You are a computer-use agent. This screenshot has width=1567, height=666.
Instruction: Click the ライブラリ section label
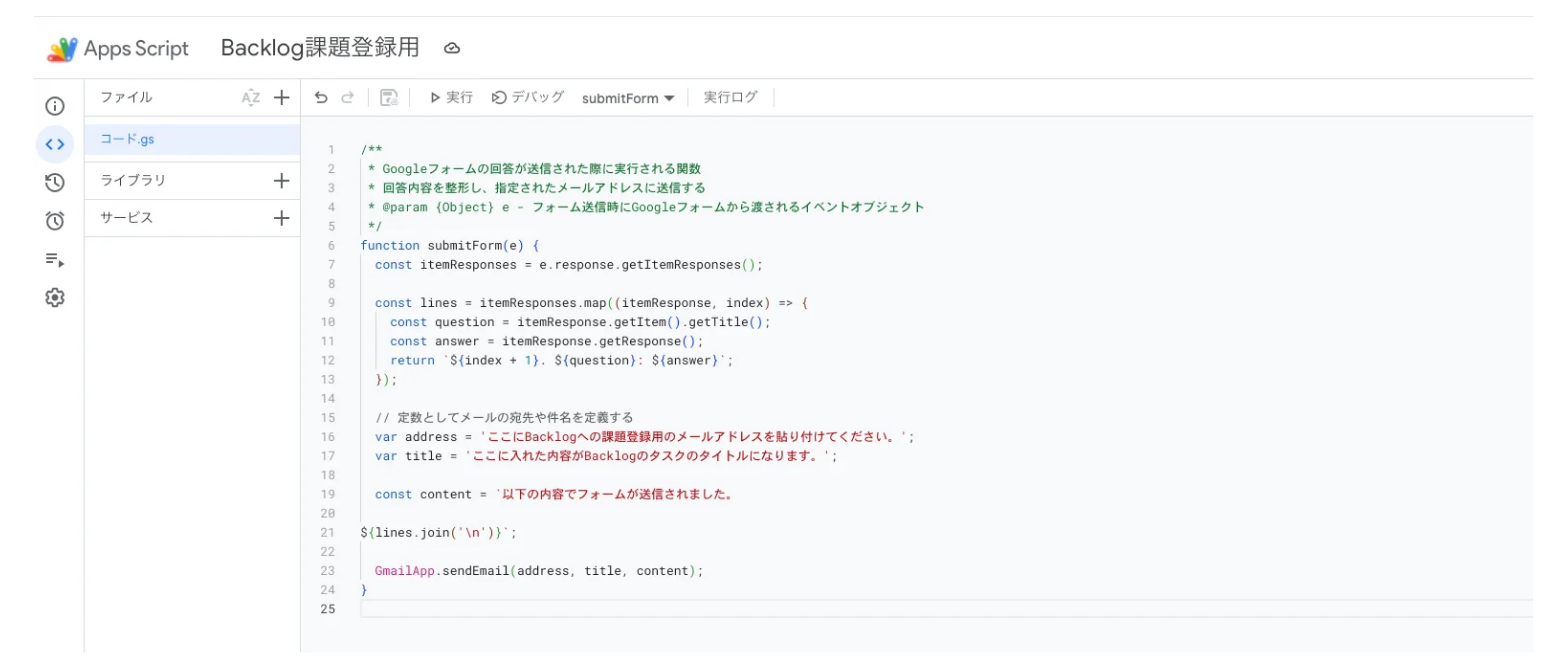pos(133,181)
